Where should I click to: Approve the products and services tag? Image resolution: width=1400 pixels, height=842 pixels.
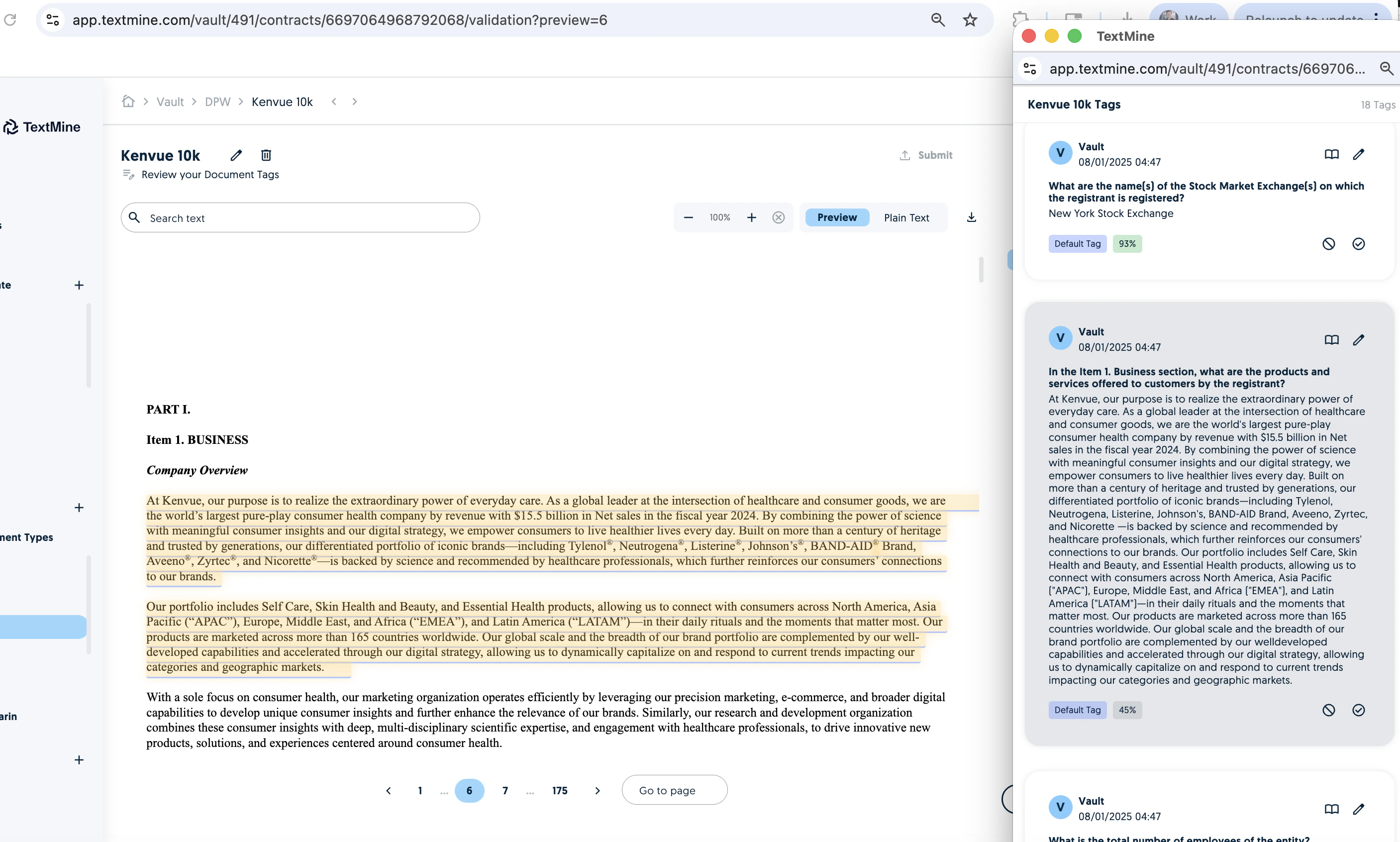(1359, 710)
